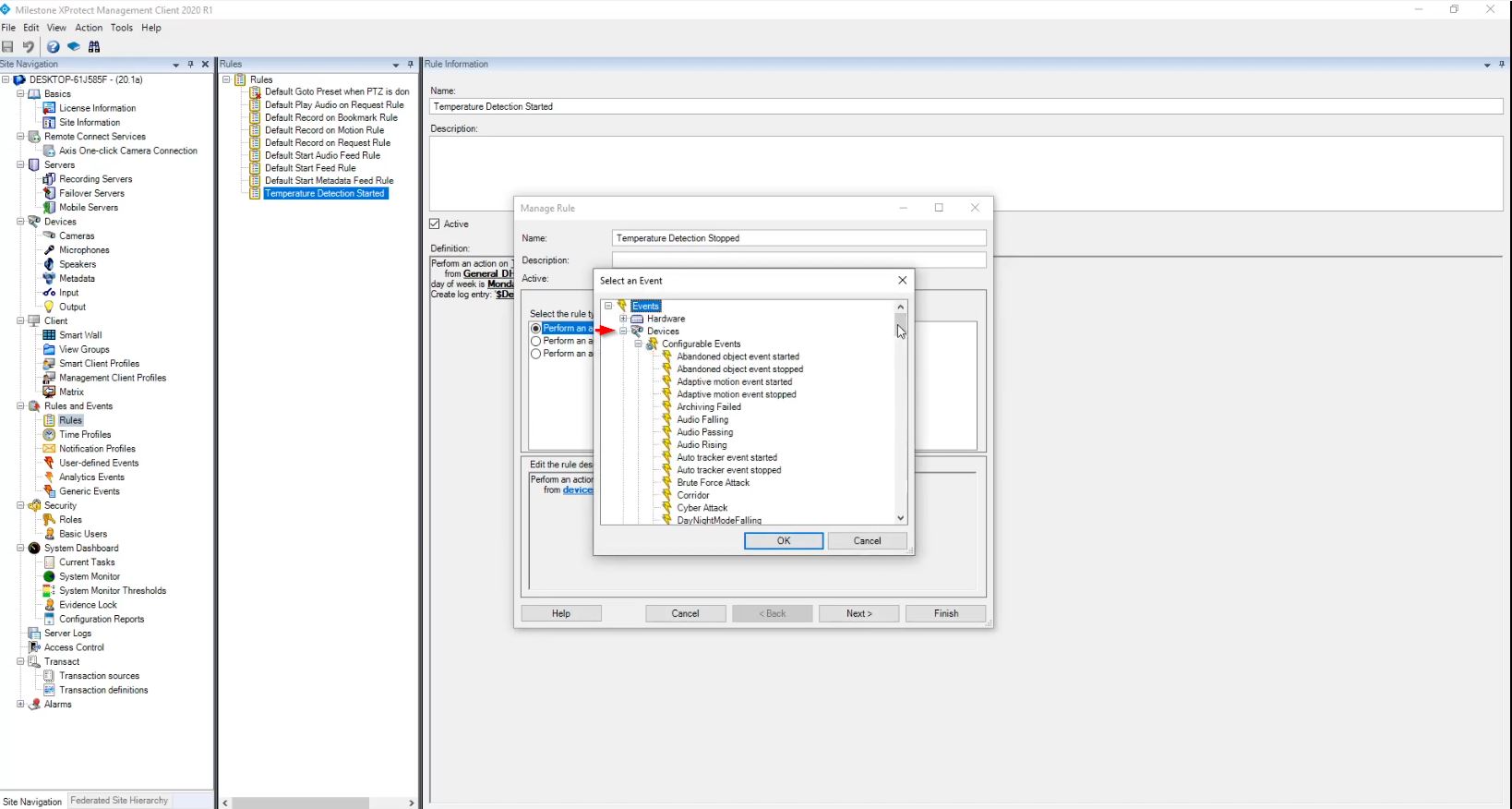Uncheck the Active checkbox in Rule Information
Image resolution: width=1512 pixels, height=809 pixels.
click(x=435, y=224)
